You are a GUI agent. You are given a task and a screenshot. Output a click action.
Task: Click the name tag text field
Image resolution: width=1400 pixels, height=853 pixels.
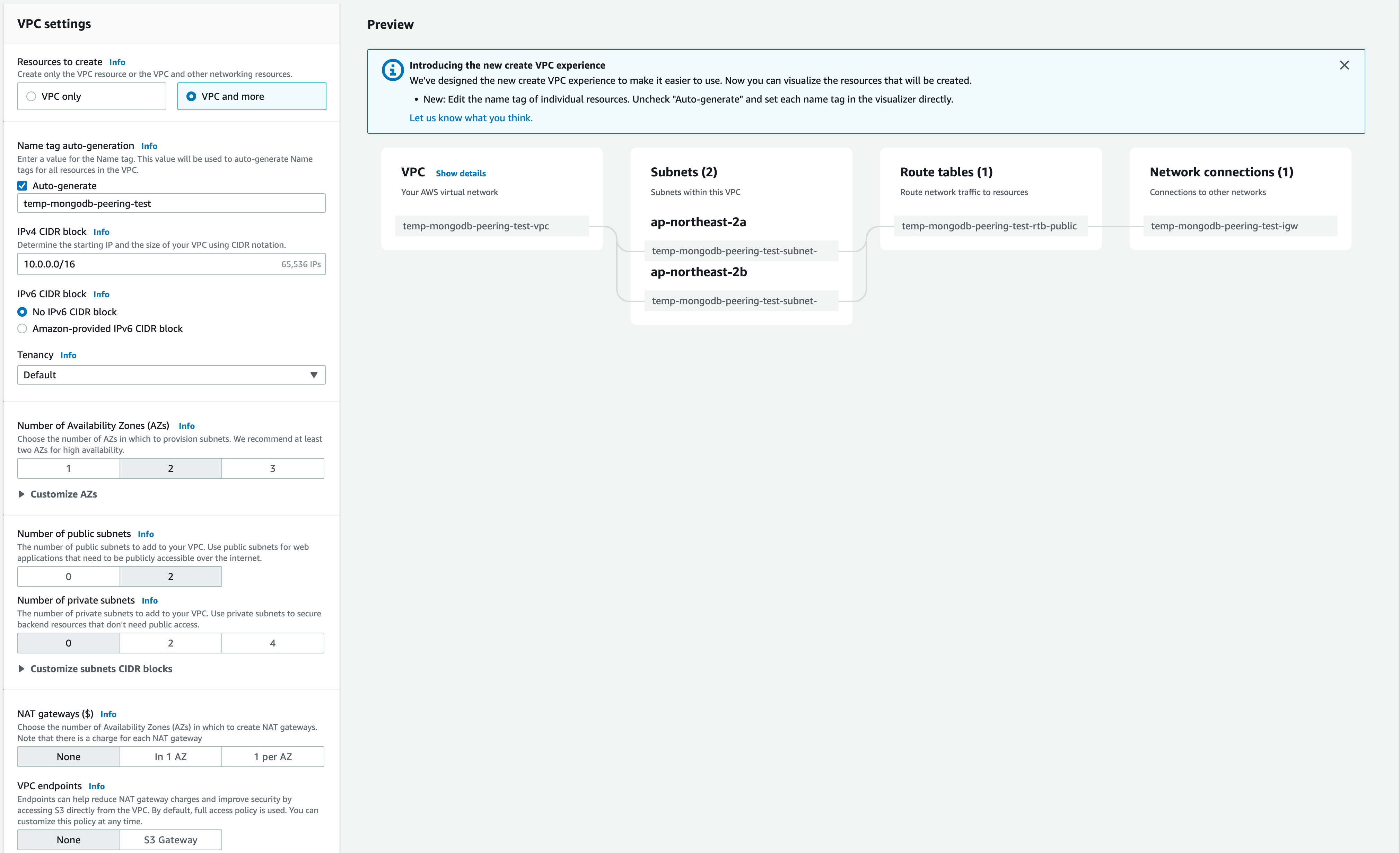(x=170, y=203)
